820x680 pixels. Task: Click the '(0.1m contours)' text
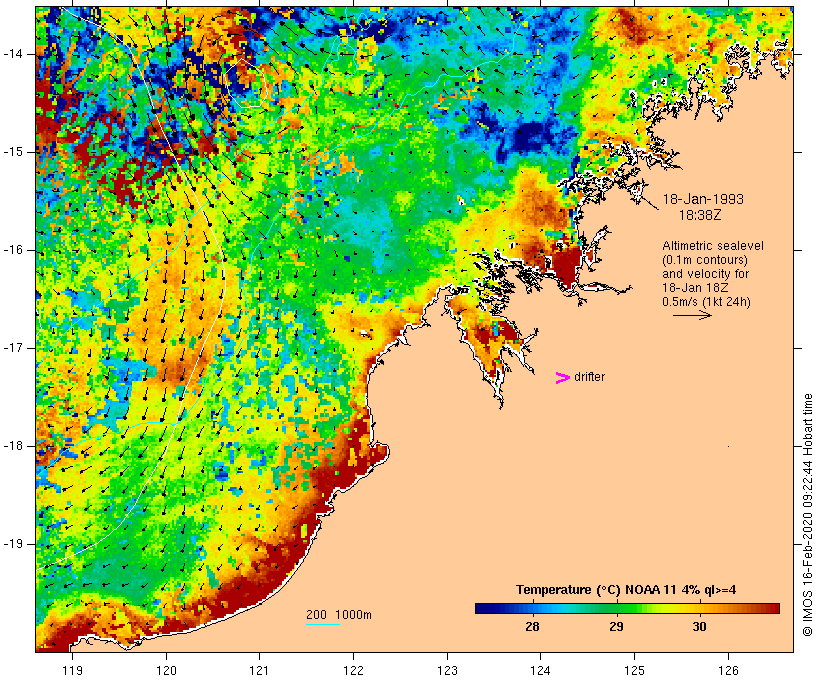click(x=705, y=260)
